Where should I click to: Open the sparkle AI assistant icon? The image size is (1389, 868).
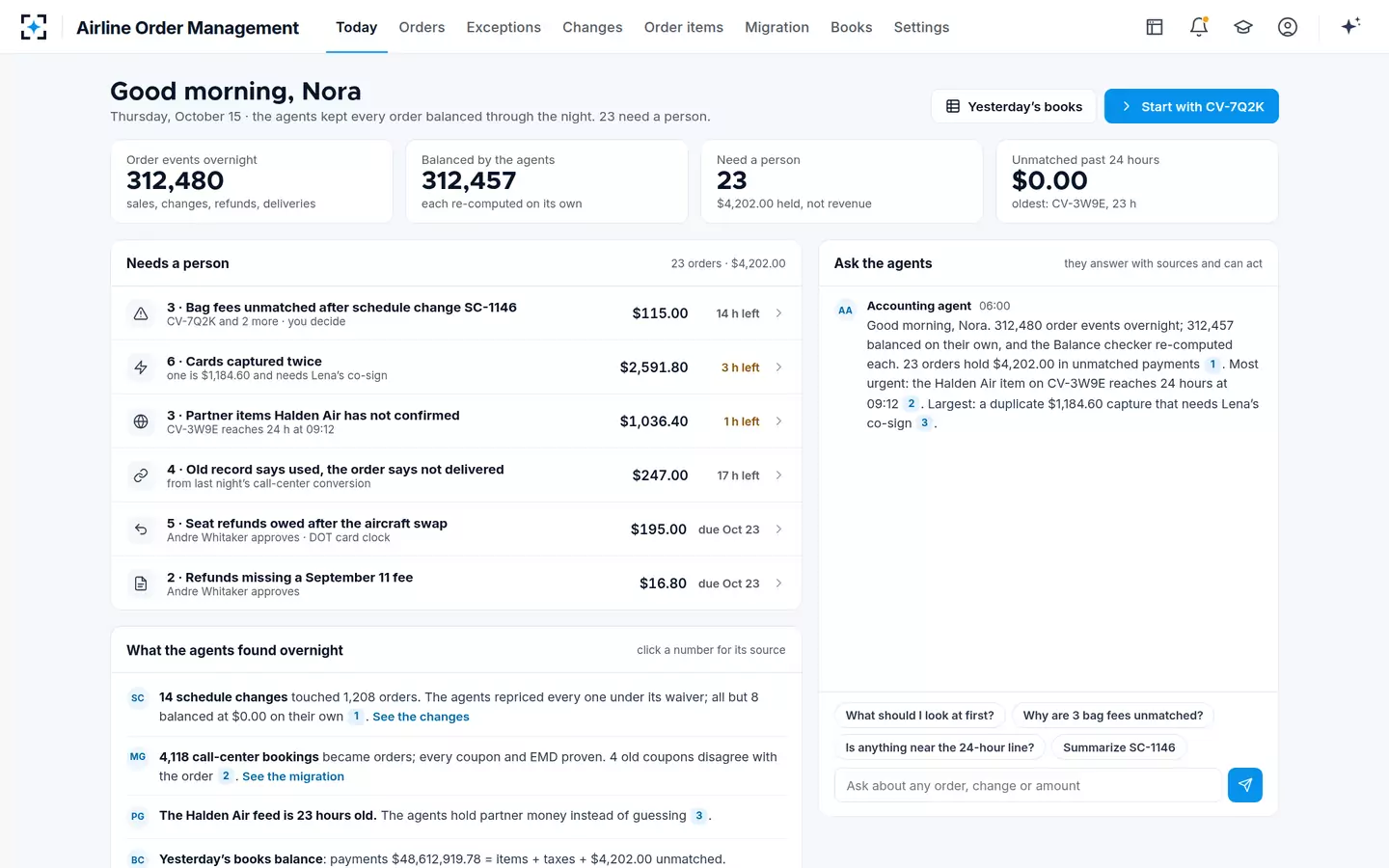click(1350, 26)
